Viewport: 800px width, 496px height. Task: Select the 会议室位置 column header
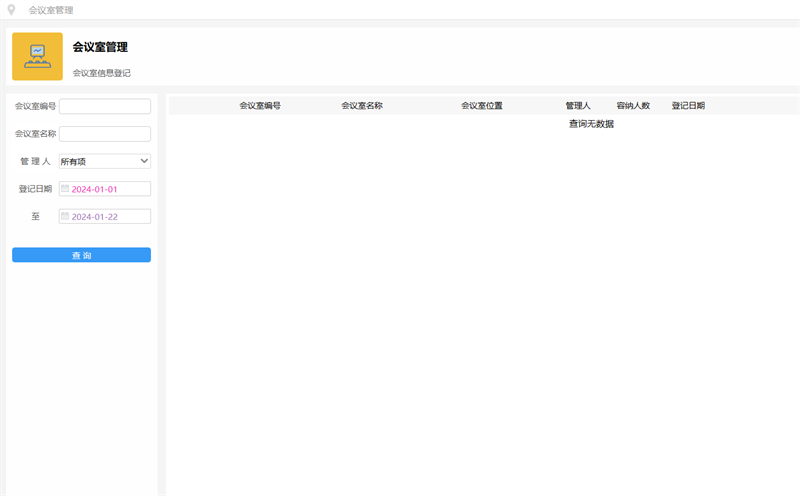(x=482, y=105)
